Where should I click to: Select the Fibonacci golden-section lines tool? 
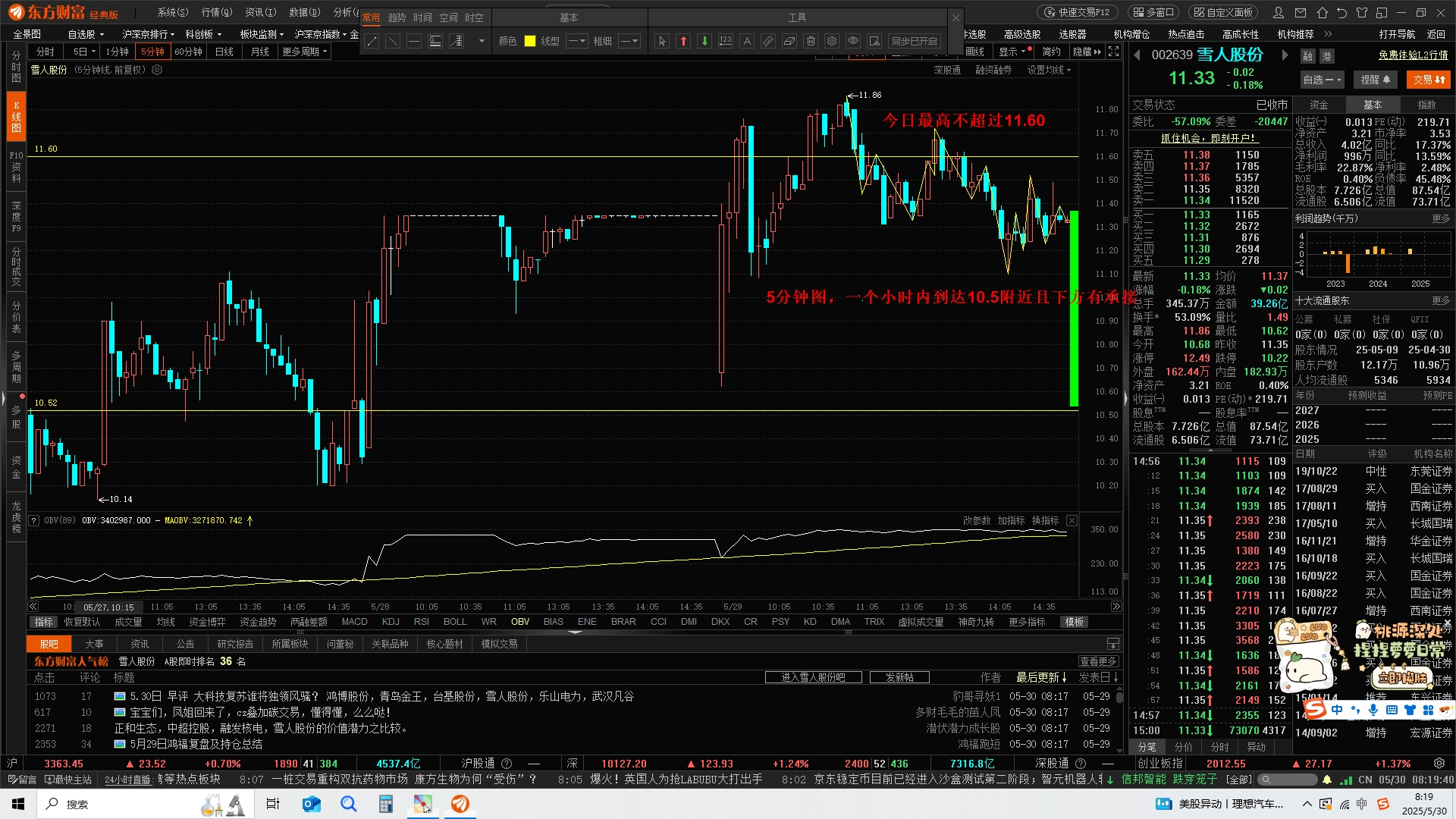(435, 42)
